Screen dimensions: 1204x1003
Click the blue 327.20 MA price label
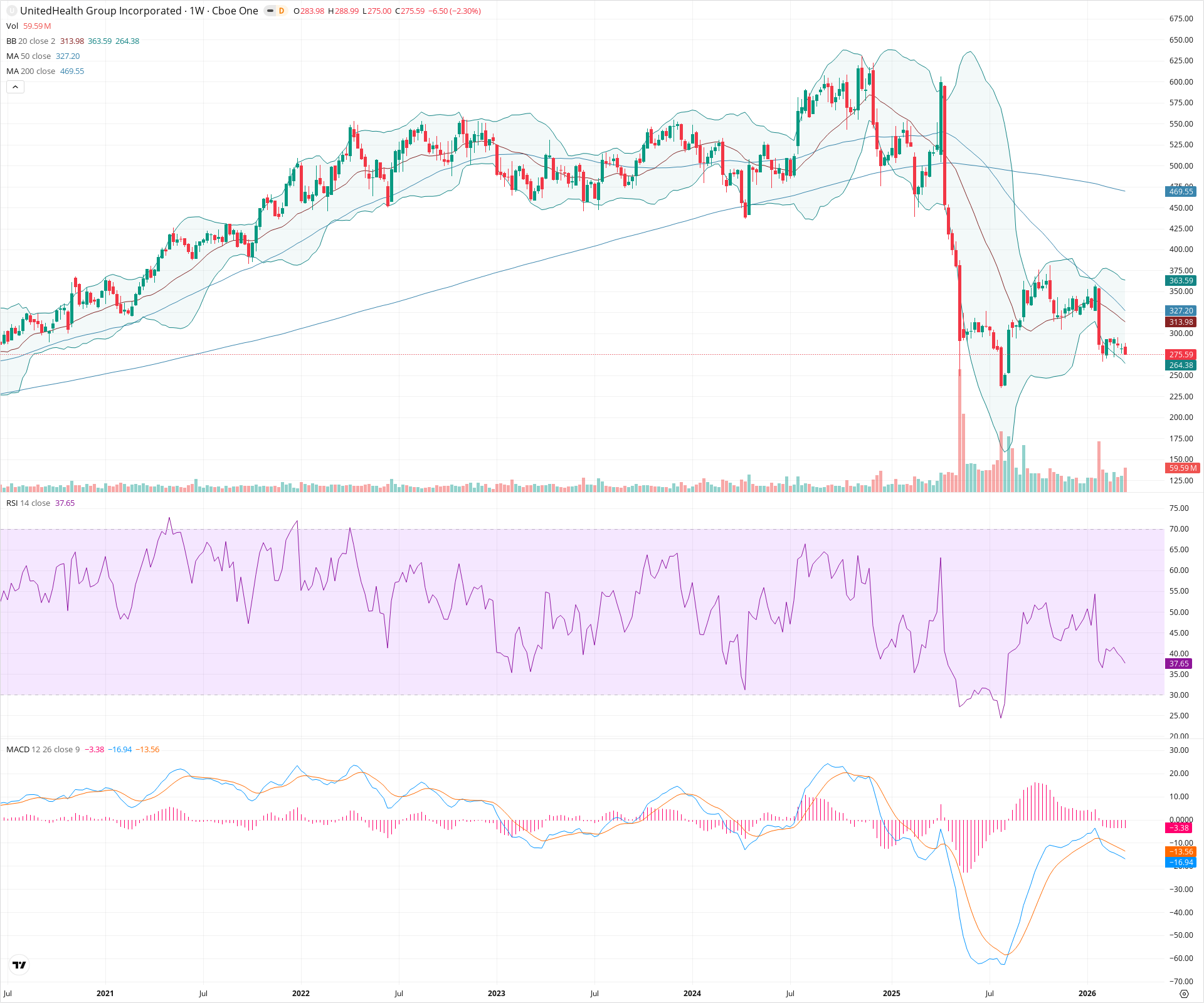coord(1180,311)
